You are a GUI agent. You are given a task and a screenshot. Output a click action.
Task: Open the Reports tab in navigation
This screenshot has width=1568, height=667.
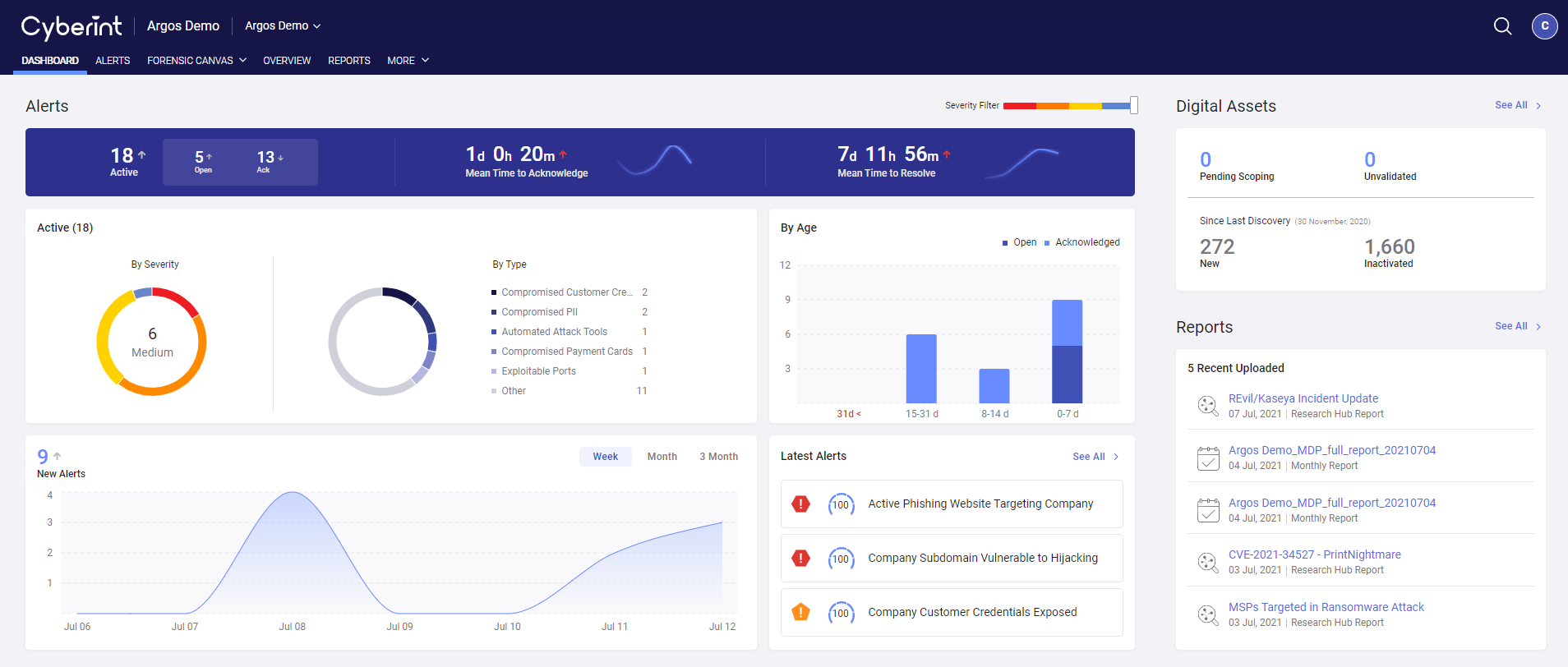pyautogui.click(x=348, y=61)
